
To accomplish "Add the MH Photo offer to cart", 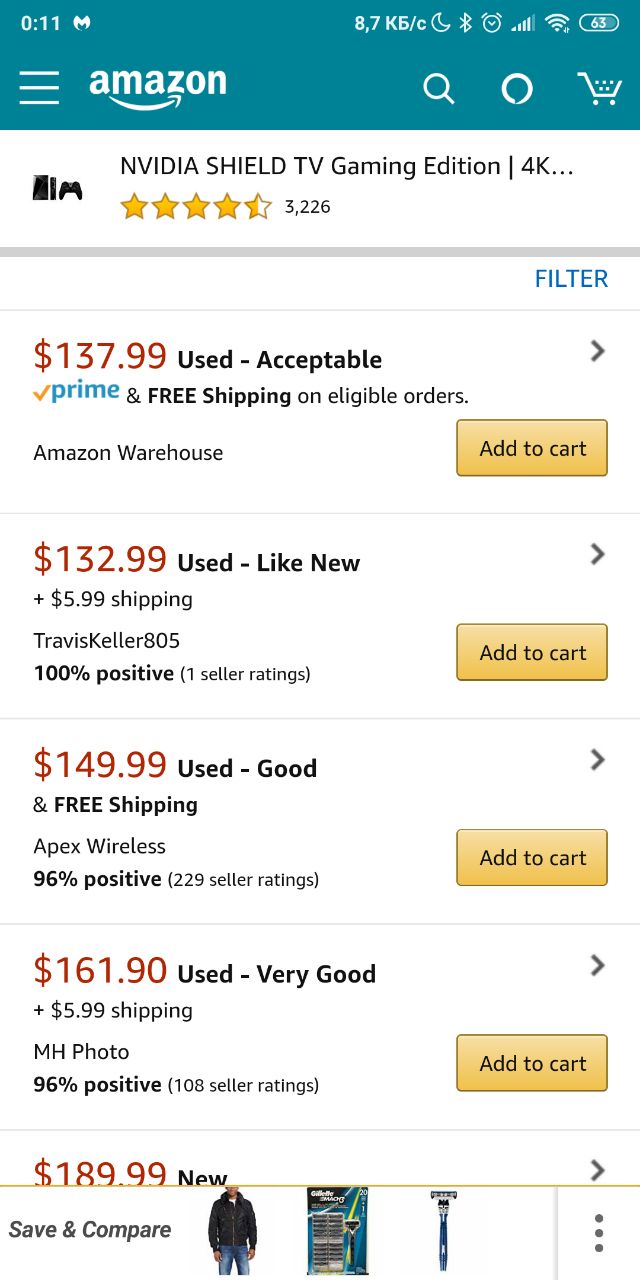I will [x=532, y=1063].
